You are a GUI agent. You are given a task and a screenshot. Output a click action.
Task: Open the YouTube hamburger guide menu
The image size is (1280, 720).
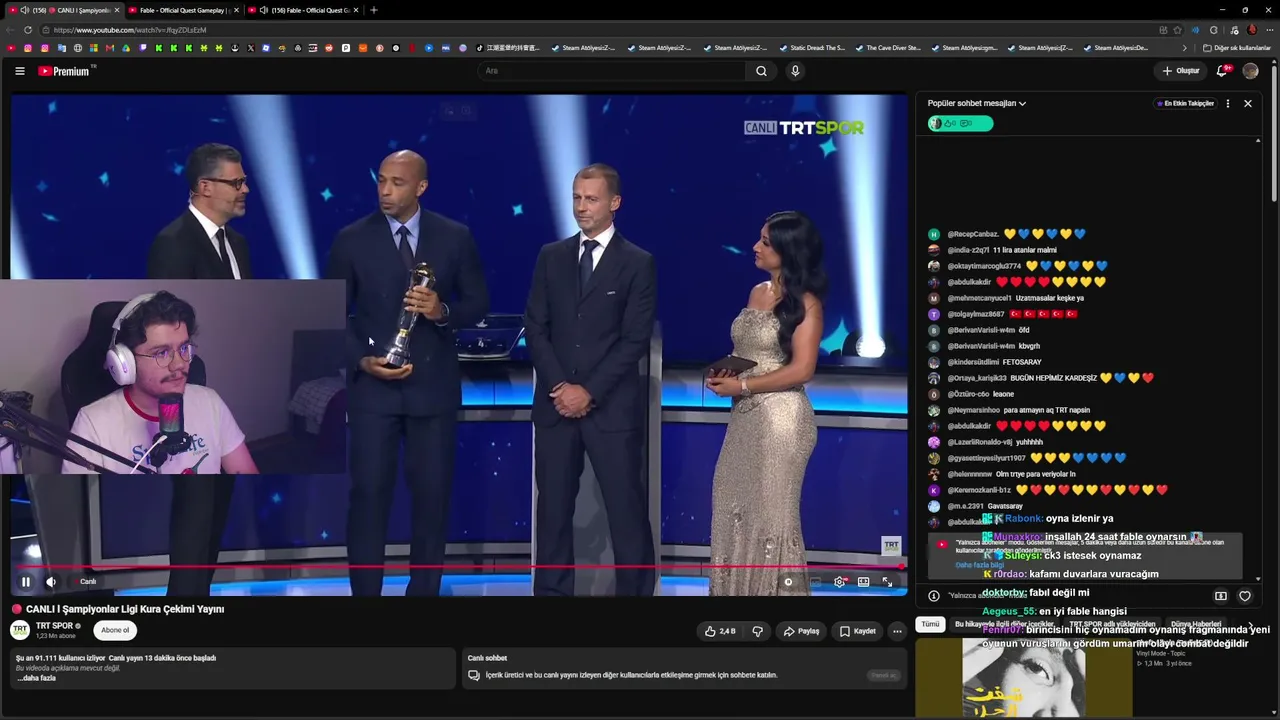click(19, 71)
